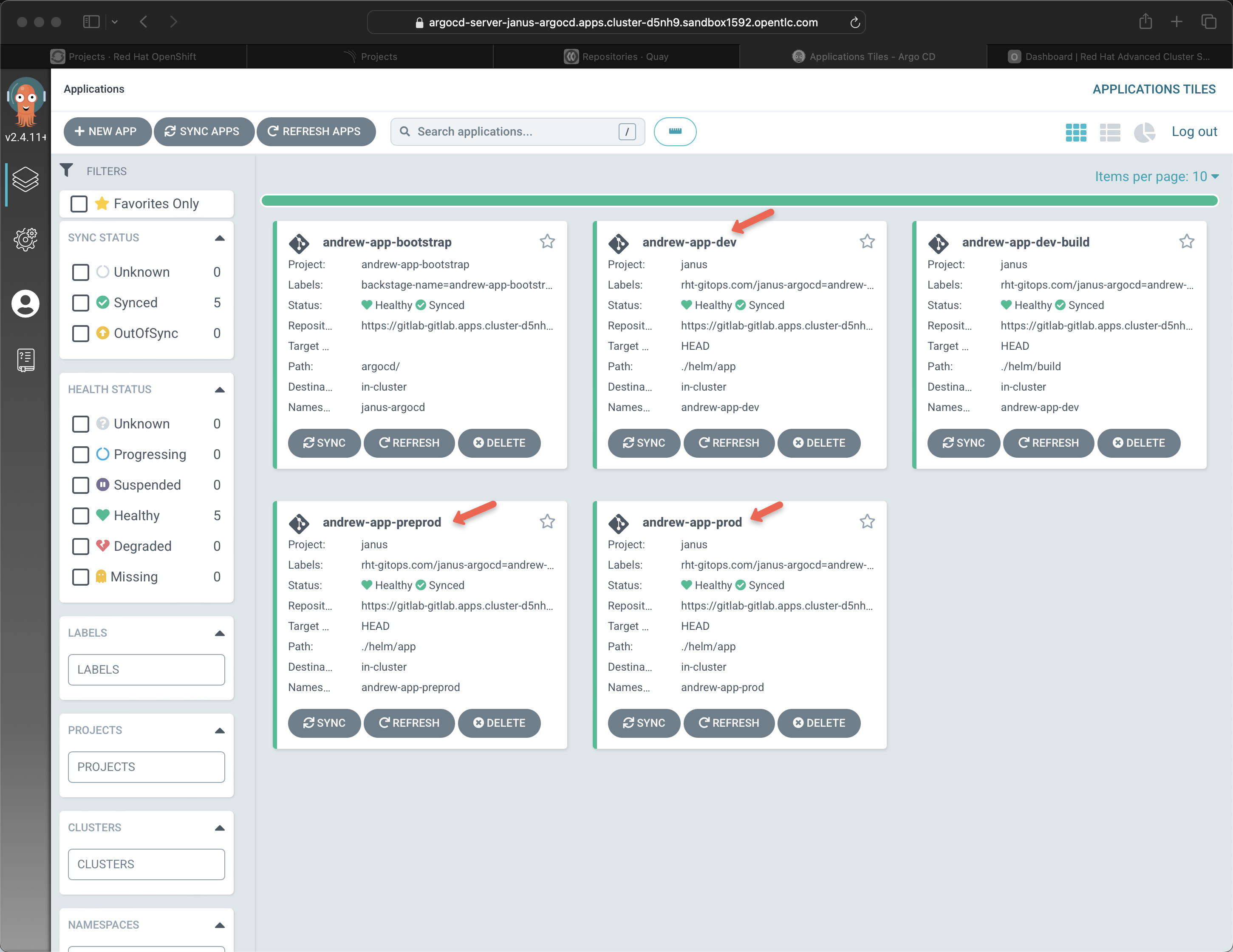Screen dimensions: 1233x952
Task: Select the tiles grid view icon
Action: tap(1075, 132)
